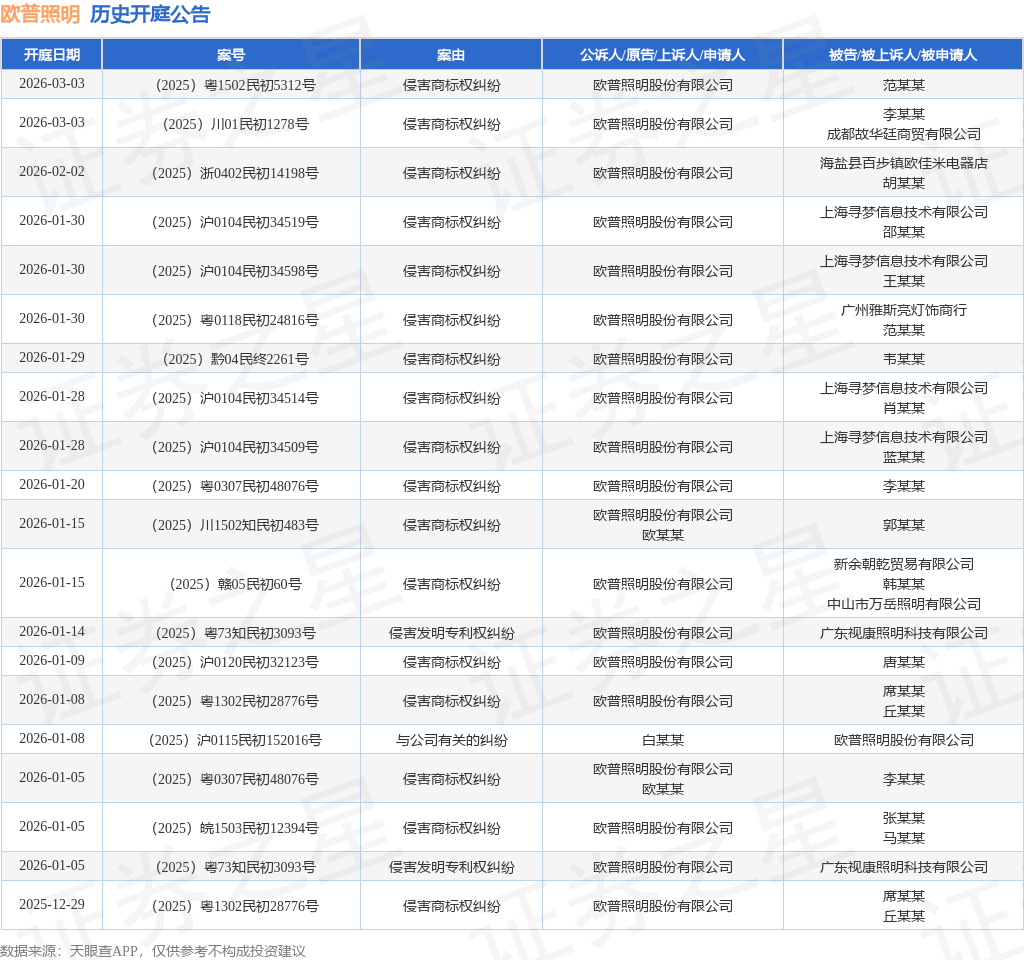Click case number （2025）黔04民终2261号
Viewport: 1024px width, 960px height.
[x=236, y=359]
